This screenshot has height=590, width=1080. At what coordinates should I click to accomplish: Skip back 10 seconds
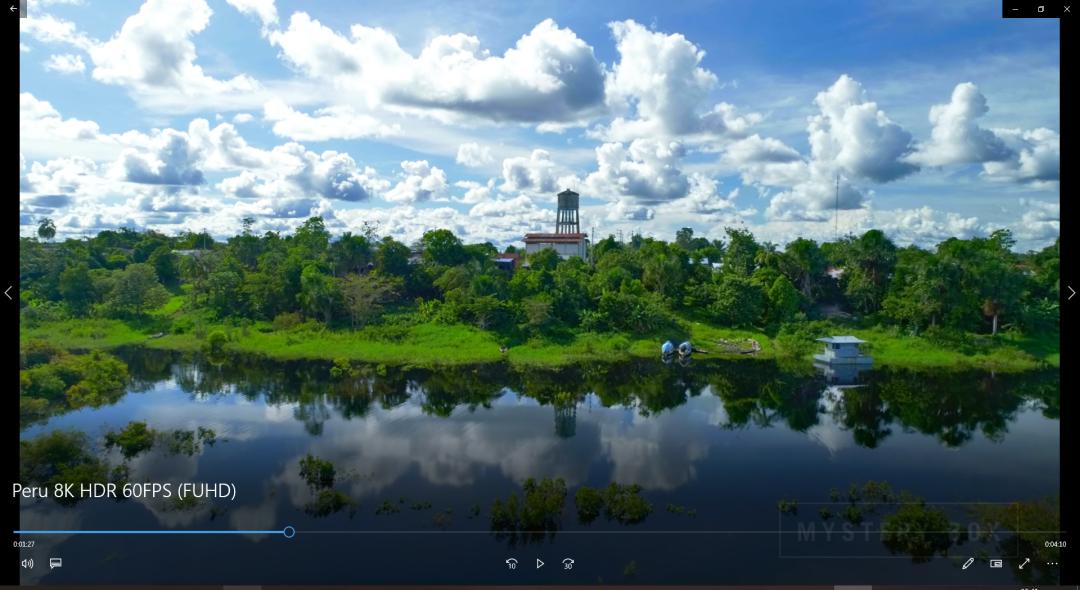point(511,563)
